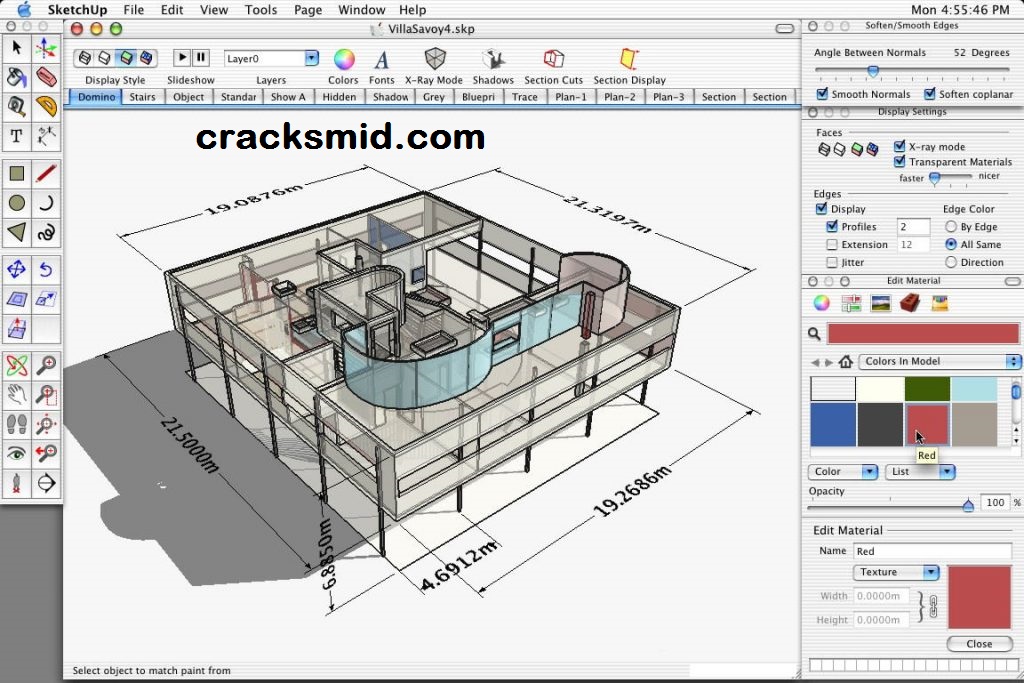Enable the Extension edge checkbox
This screenshot has height=683, width=1024.
pyautogui.click(x=832, y=244)
